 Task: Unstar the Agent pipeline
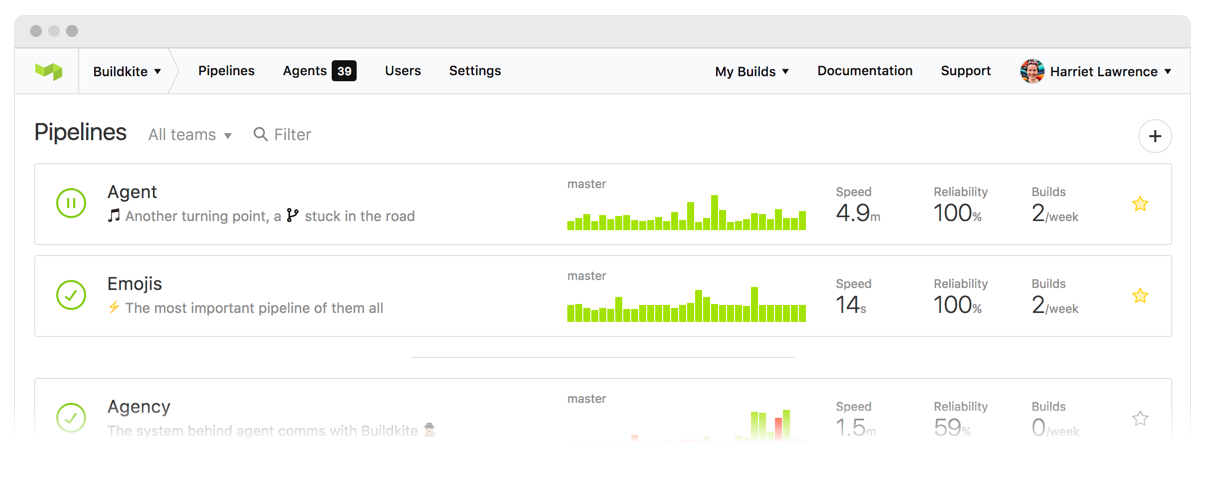click(x=1140, y=204)
